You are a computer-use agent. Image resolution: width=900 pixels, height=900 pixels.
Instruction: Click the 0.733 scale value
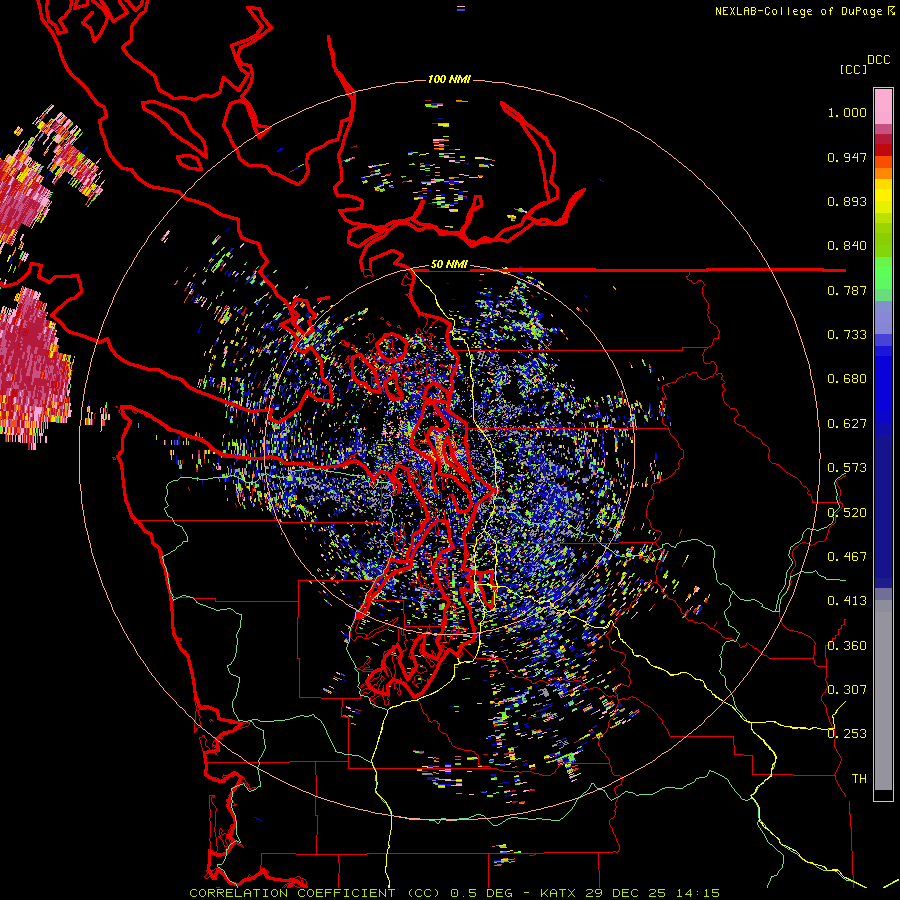click(847, 335)
